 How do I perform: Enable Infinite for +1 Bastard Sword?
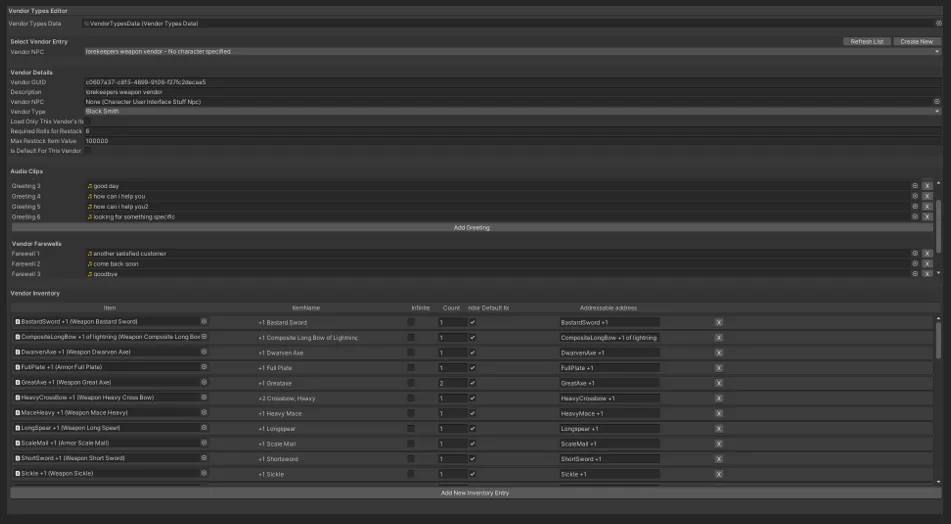[x=411, y=322]
